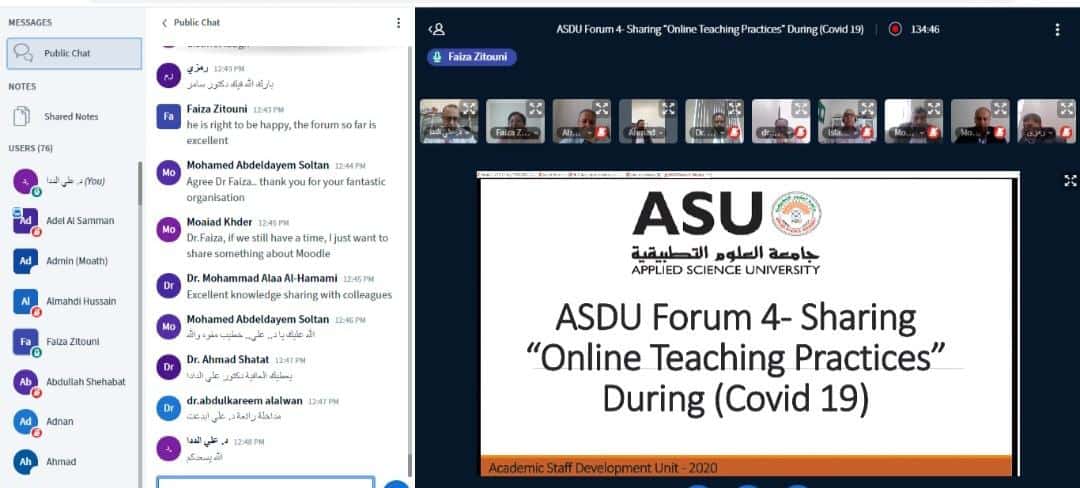Click the USERS (76) heading
This screenshot has height=488, width=1080.
[x=30, y=148]
